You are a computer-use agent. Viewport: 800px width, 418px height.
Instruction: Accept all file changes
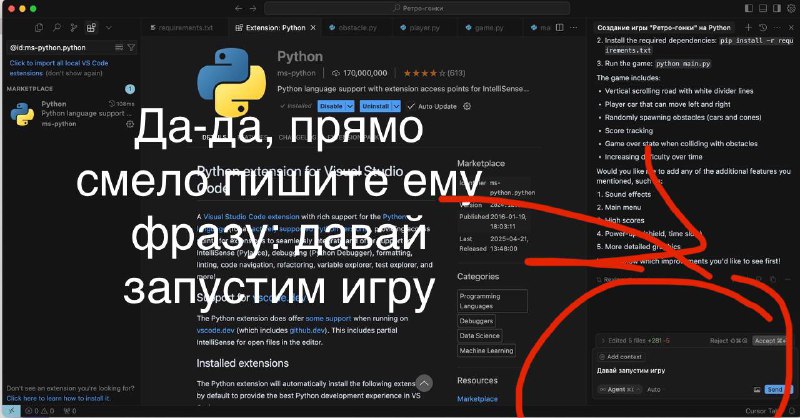(x=770, y=340)
